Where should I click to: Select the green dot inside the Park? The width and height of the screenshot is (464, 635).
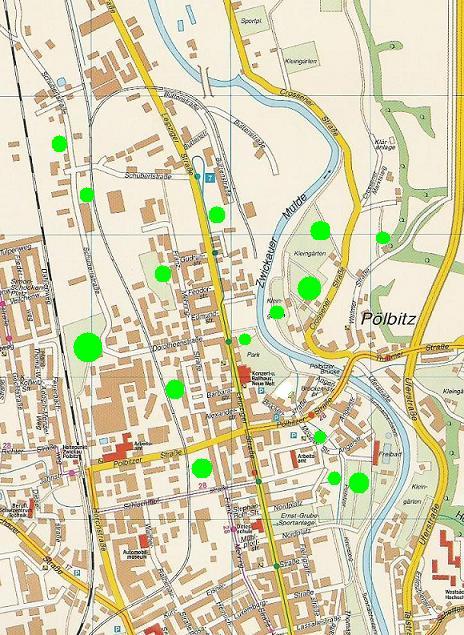[x=245, y=339]
